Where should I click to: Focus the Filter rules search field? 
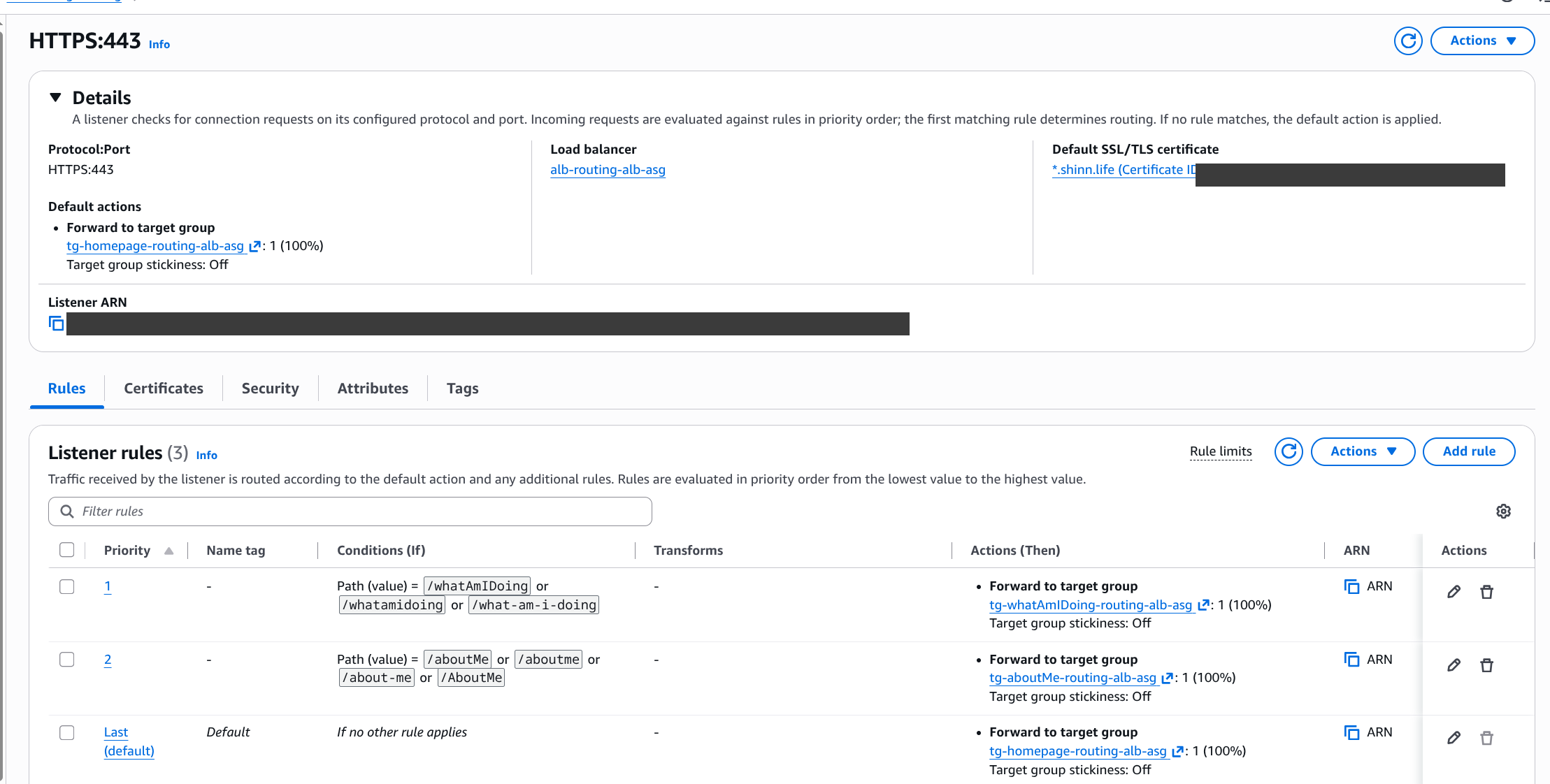pos(350,511)
